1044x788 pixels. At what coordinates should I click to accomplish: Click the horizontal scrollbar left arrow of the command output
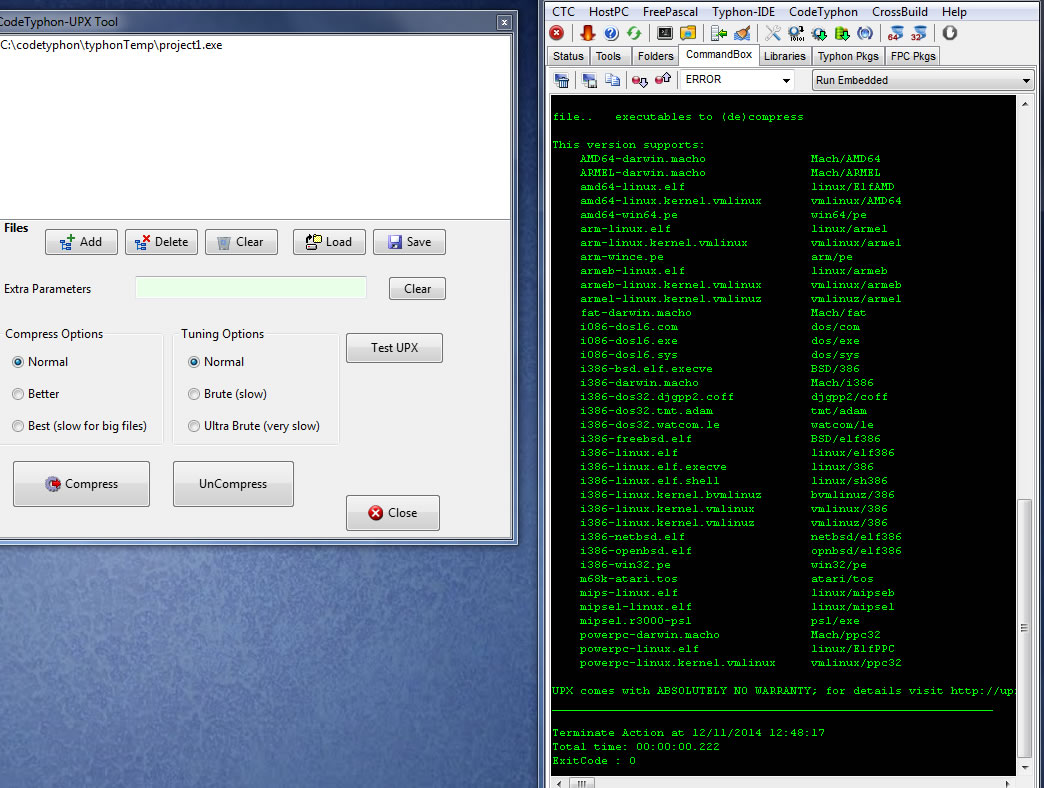(559, 783)
